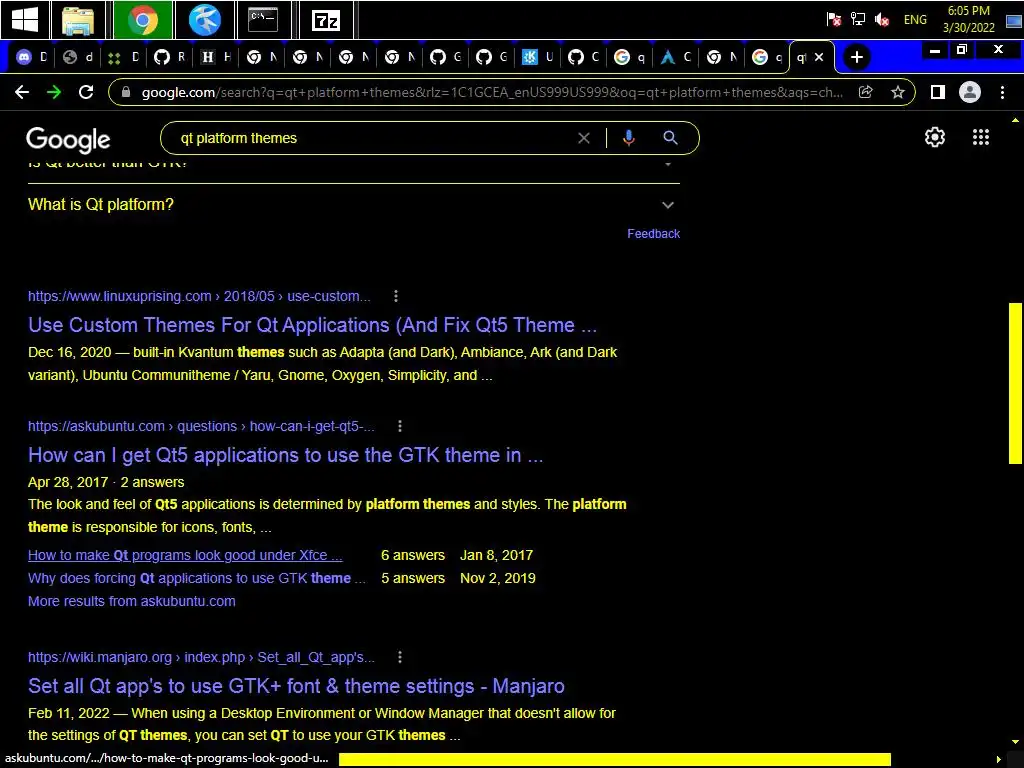The width and height of the screenshot is (1024, 768).
Task: Click the network tray icon
Action: pyautogui.click(x=857, y=20)
